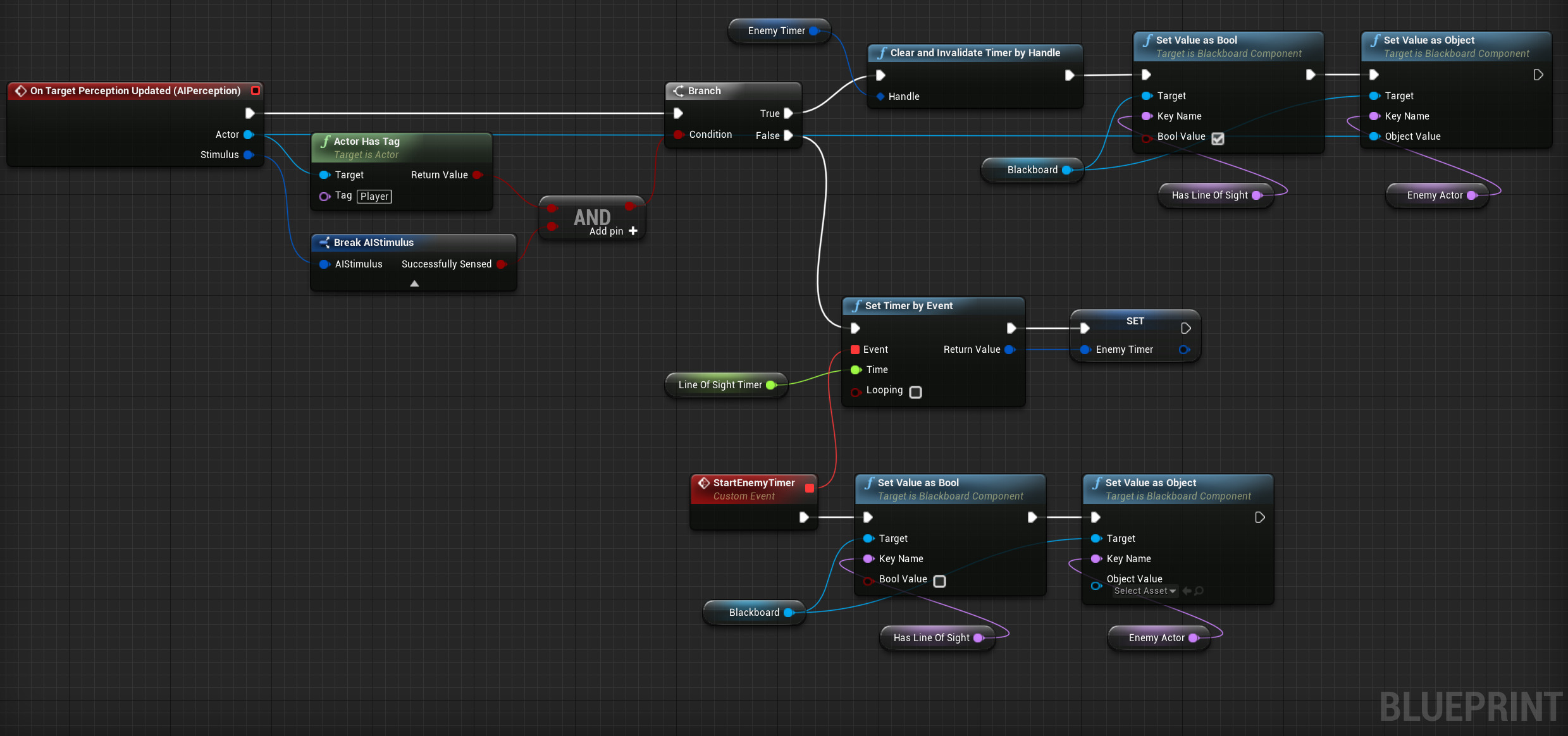Viewport: 1568px width, 736px height.
Task: Click the Break AIStimulus Successfully Sensed output pin
Action: coord(502,264)
